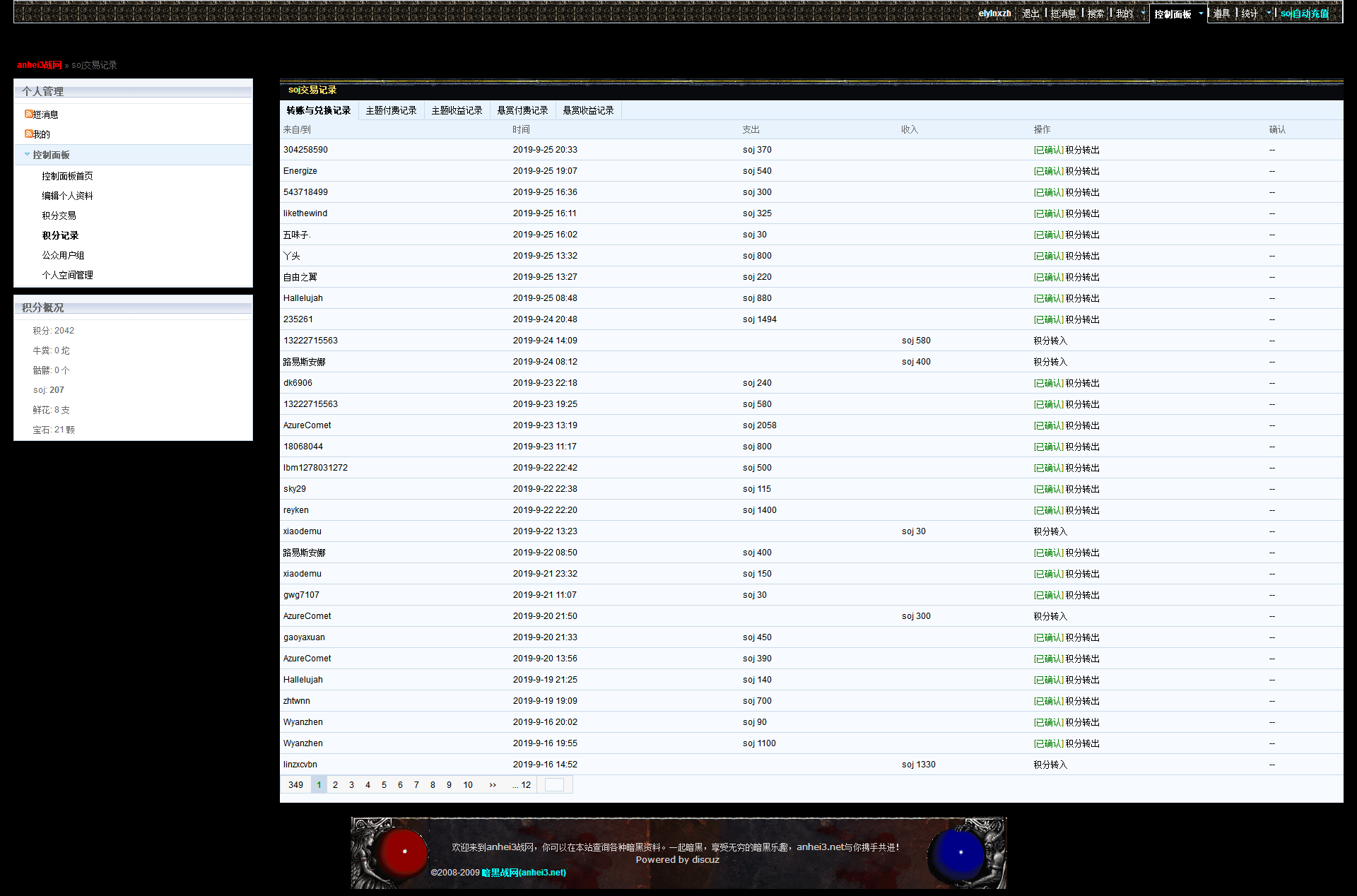Open 积分交易 in the sidebar menu
1357x896 pixels.
point(59,216)
